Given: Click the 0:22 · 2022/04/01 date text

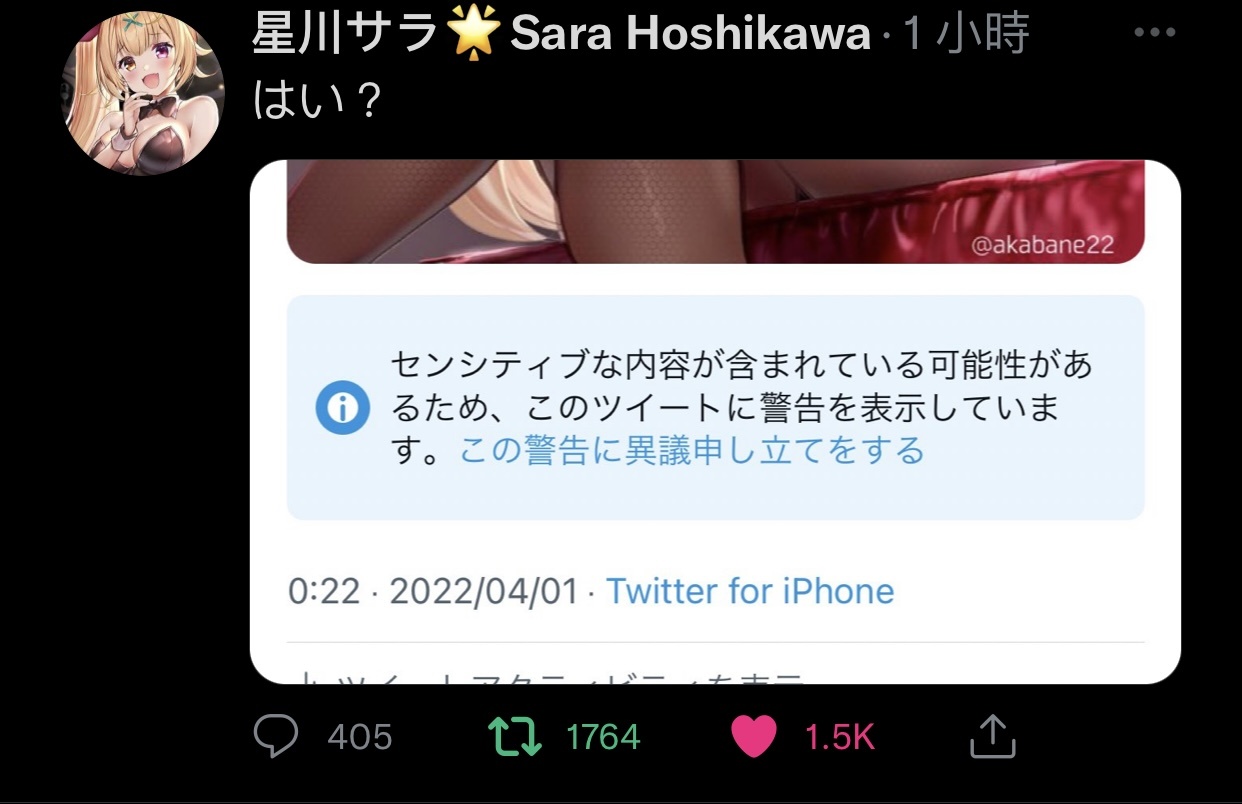Looking at the screenshot, I should click(x=433, y=591).
